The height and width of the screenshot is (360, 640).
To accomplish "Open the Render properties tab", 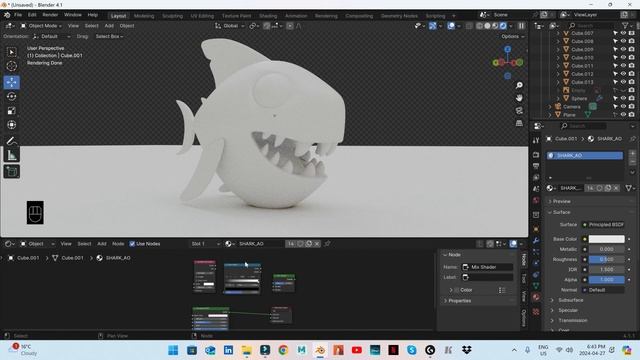I will pyautogui.click(x=536, y=155).
